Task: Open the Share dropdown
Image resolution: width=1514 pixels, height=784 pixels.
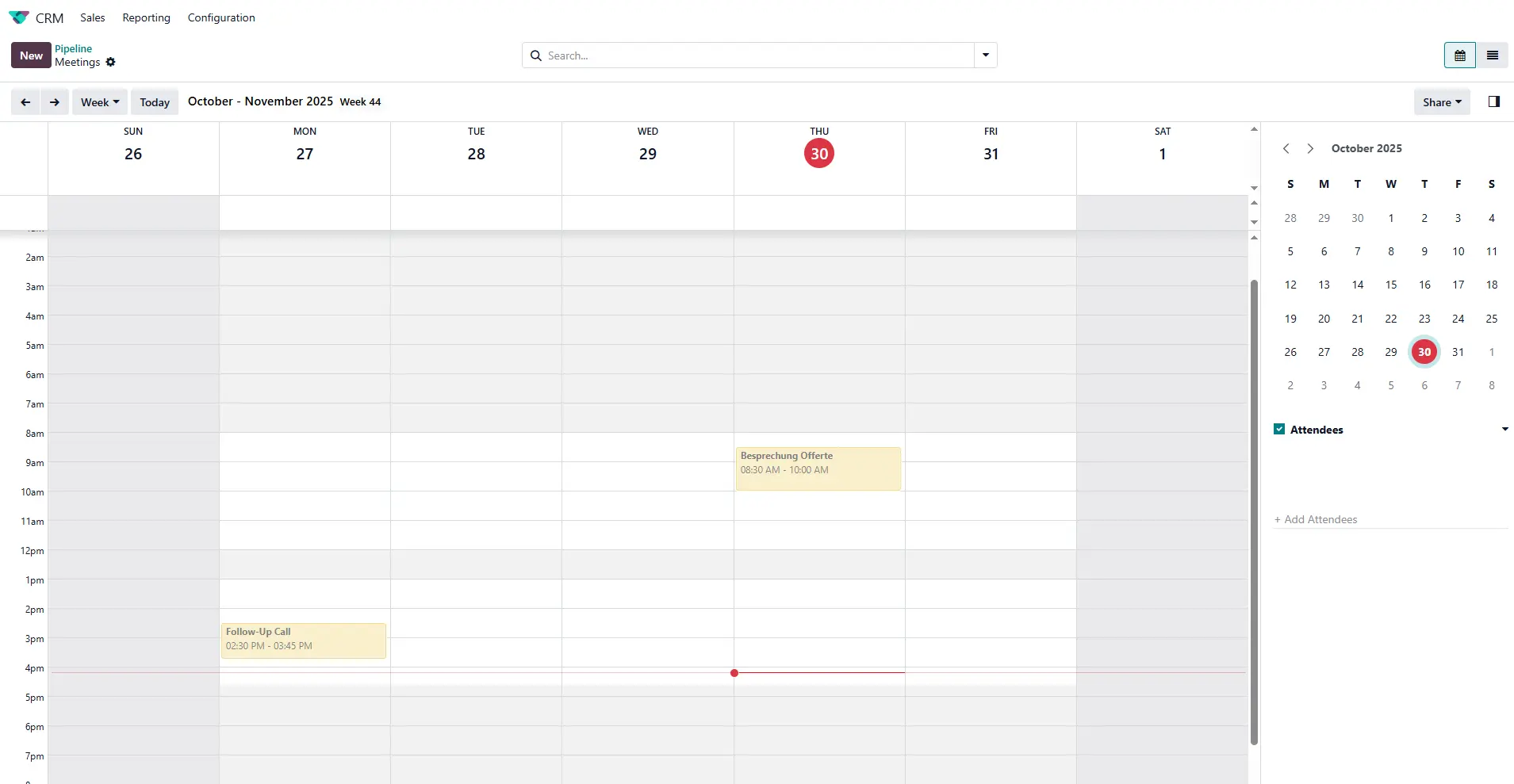Action: (x=1441, y=102)
